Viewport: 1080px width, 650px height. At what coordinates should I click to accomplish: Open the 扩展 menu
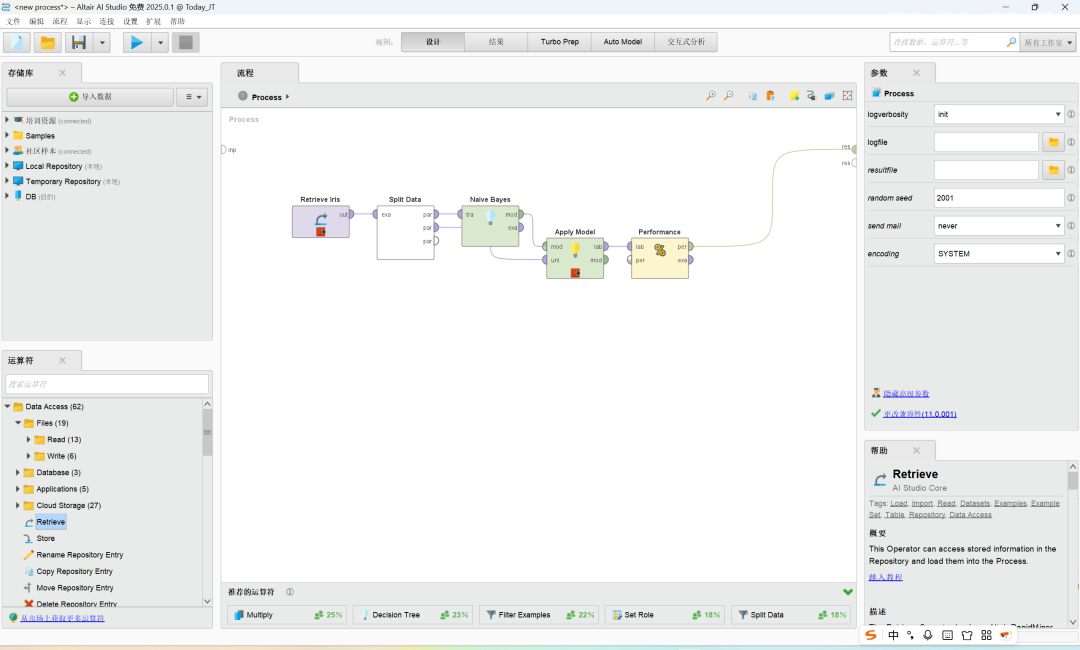(x=153, y=21)
